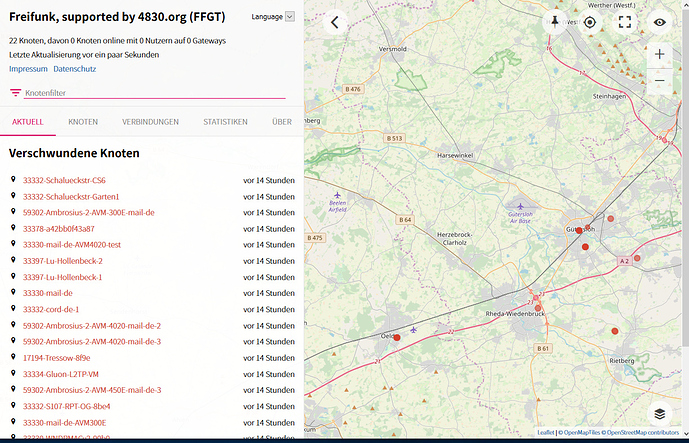Click location pin beside 33332-cord-de-1
The height and width of the screenshot is (443, 689).
(13, 309)
